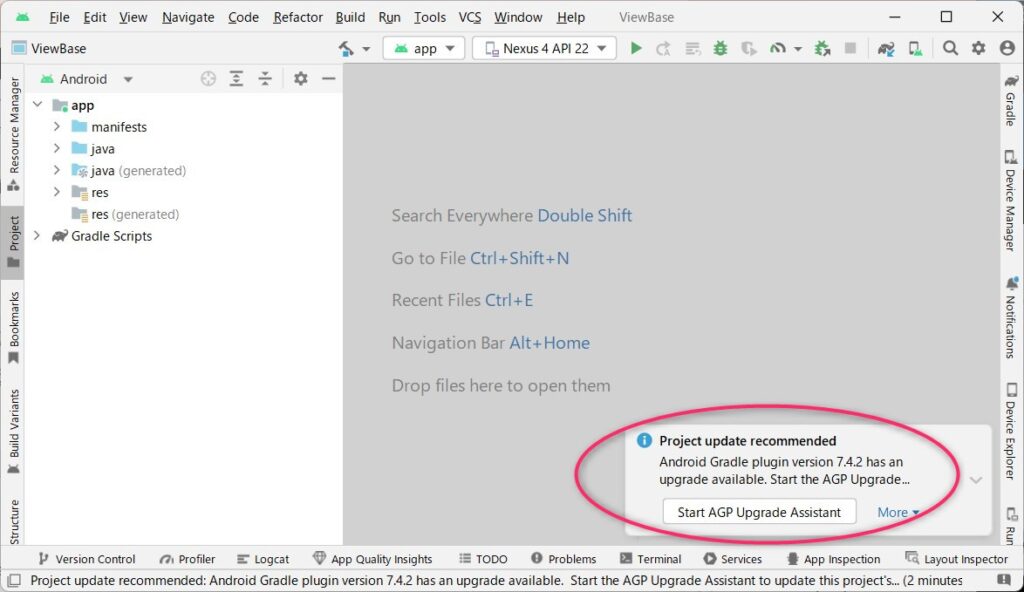Click Start AGP Upgrade Assistant button

(x=759, y=512)
